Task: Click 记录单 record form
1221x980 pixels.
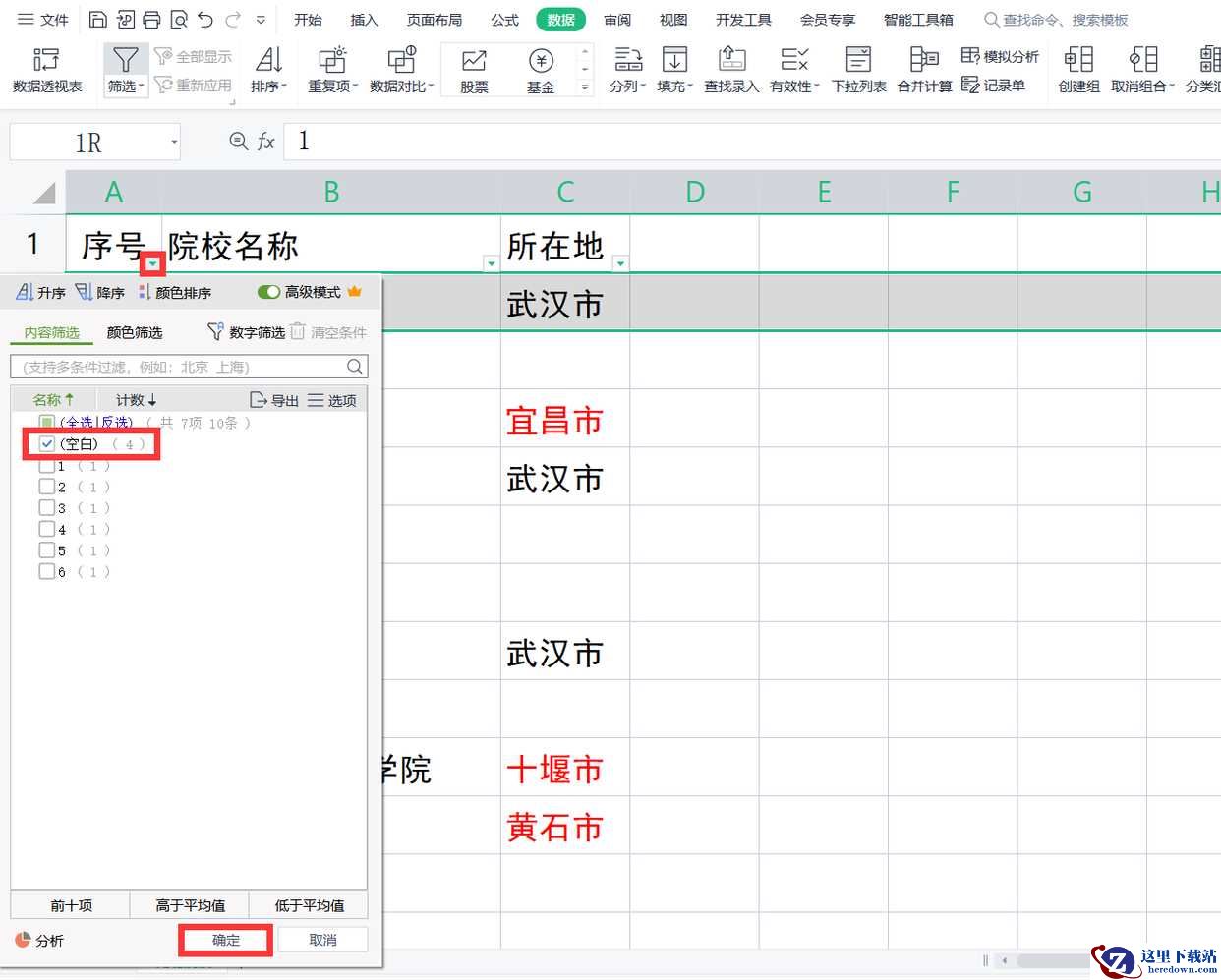Action: tap(993, 86)
